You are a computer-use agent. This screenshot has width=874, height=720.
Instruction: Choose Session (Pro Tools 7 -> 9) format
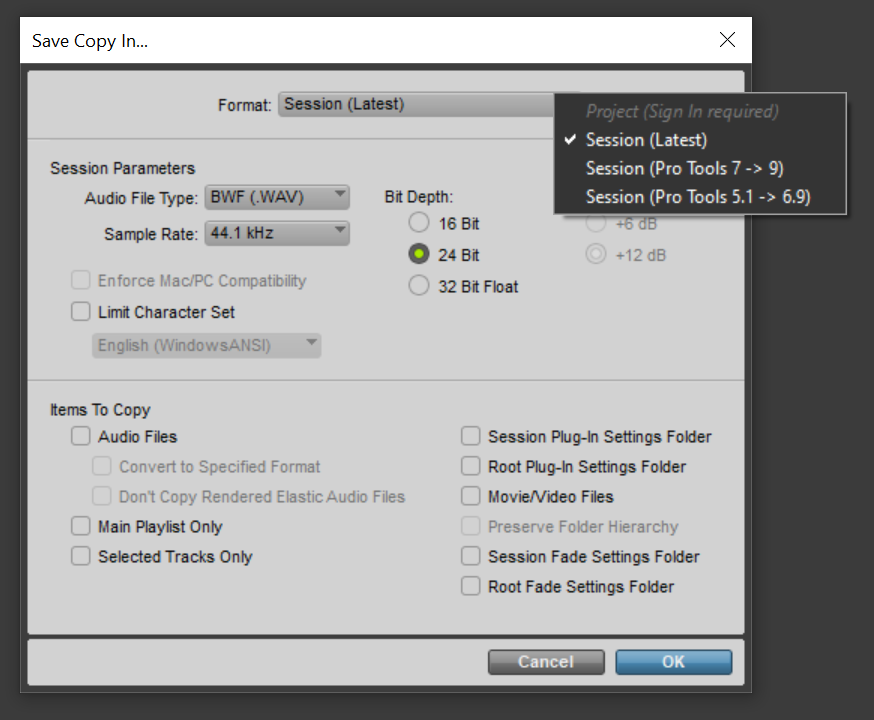tap(684, 168)
